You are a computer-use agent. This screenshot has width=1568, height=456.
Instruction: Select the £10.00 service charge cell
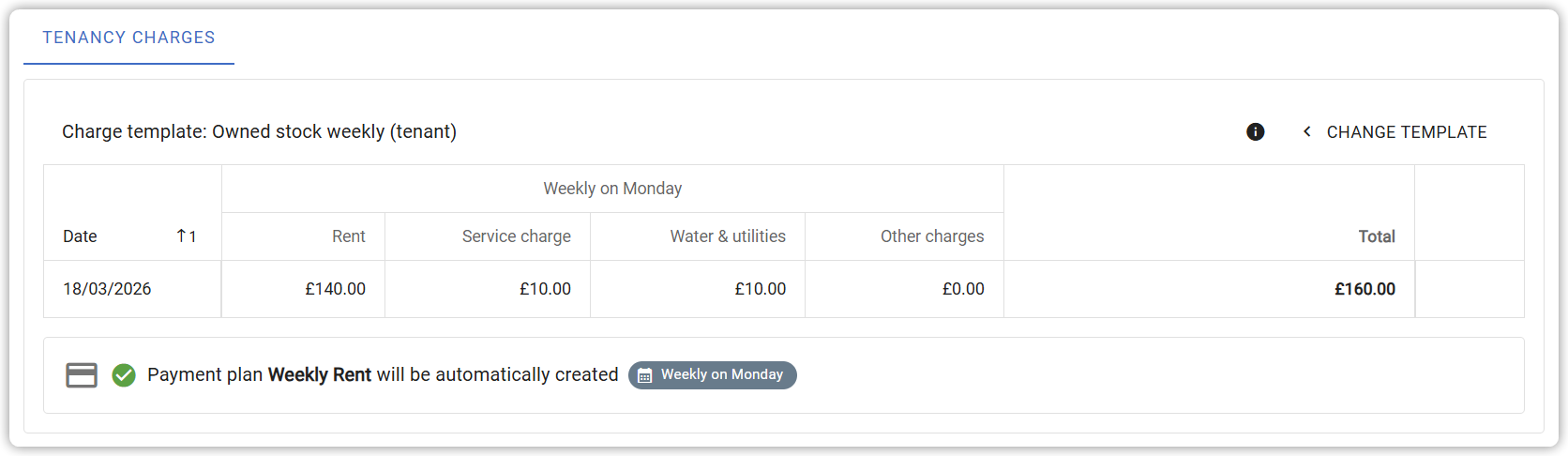[545, 289]
